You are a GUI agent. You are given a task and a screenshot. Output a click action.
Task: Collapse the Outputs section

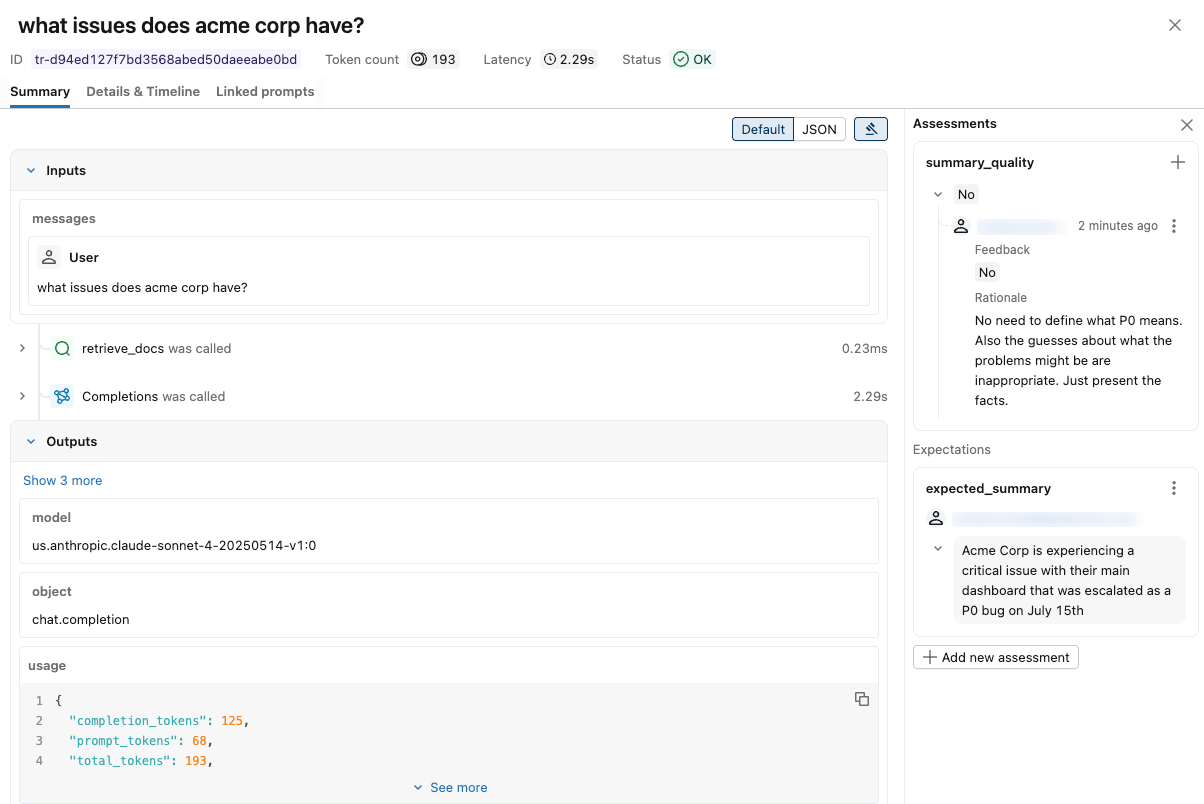point(31,441)
